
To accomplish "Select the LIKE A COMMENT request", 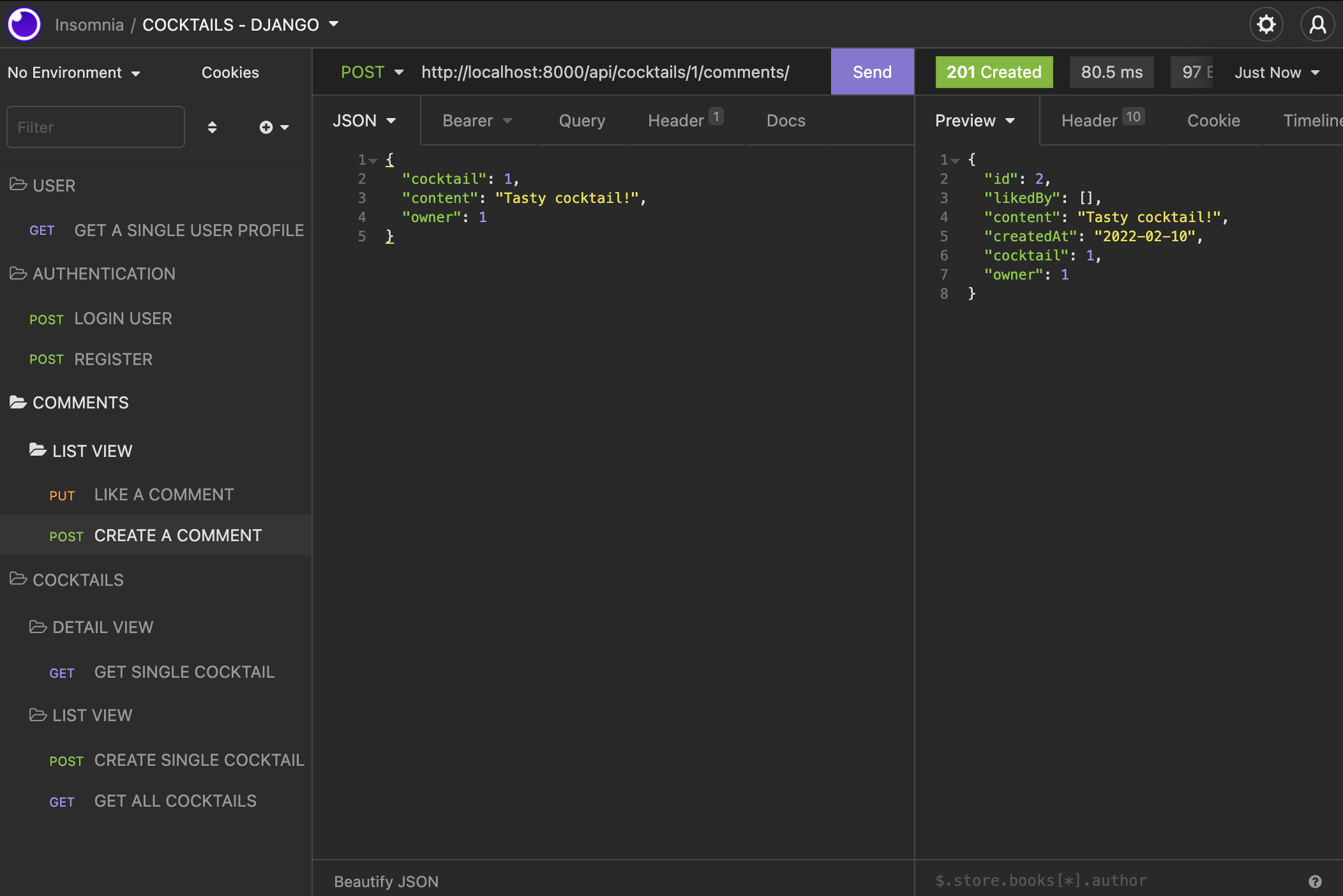I will tap(163, 495).
